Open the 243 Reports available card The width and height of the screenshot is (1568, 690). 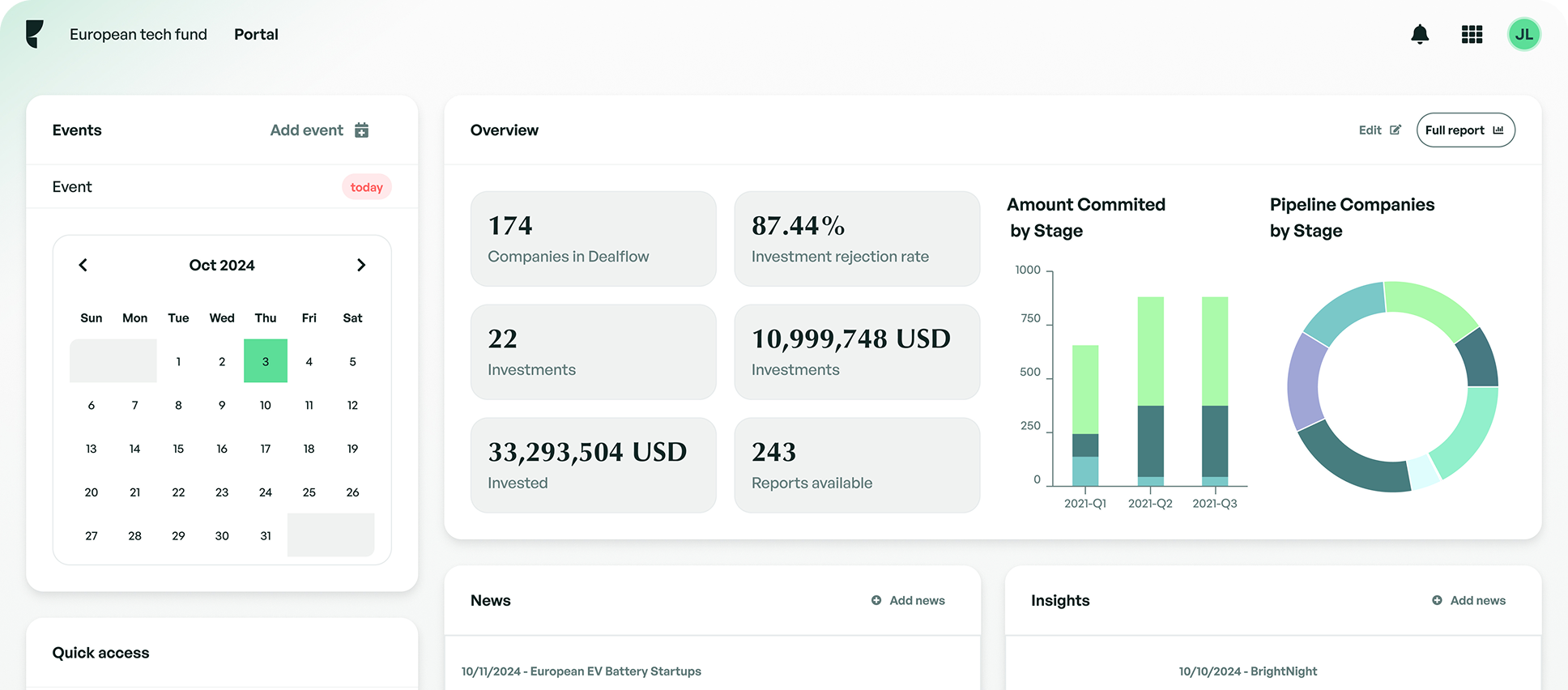coord(857,465)
